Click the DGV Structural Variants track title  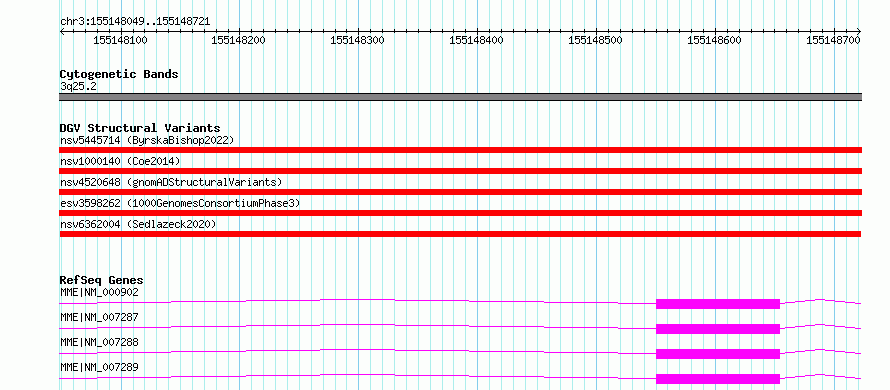[140, 128]
